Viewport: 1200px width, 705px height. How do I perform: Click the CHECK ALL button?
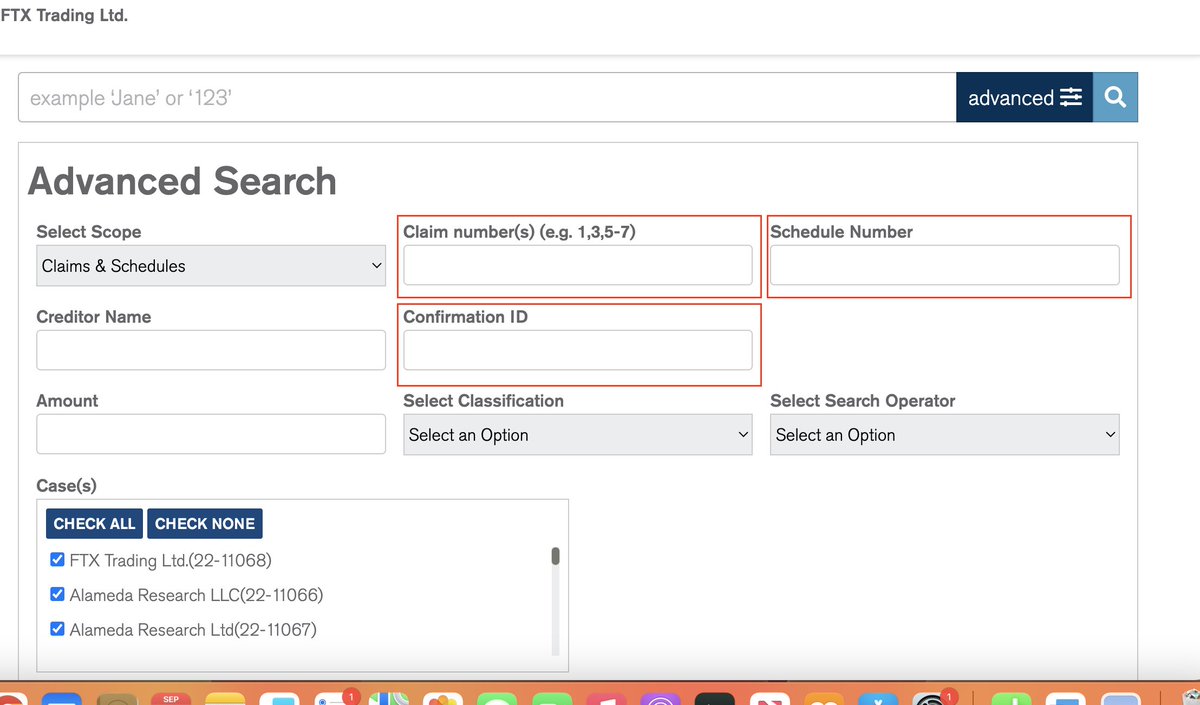(x=94, y=523)
